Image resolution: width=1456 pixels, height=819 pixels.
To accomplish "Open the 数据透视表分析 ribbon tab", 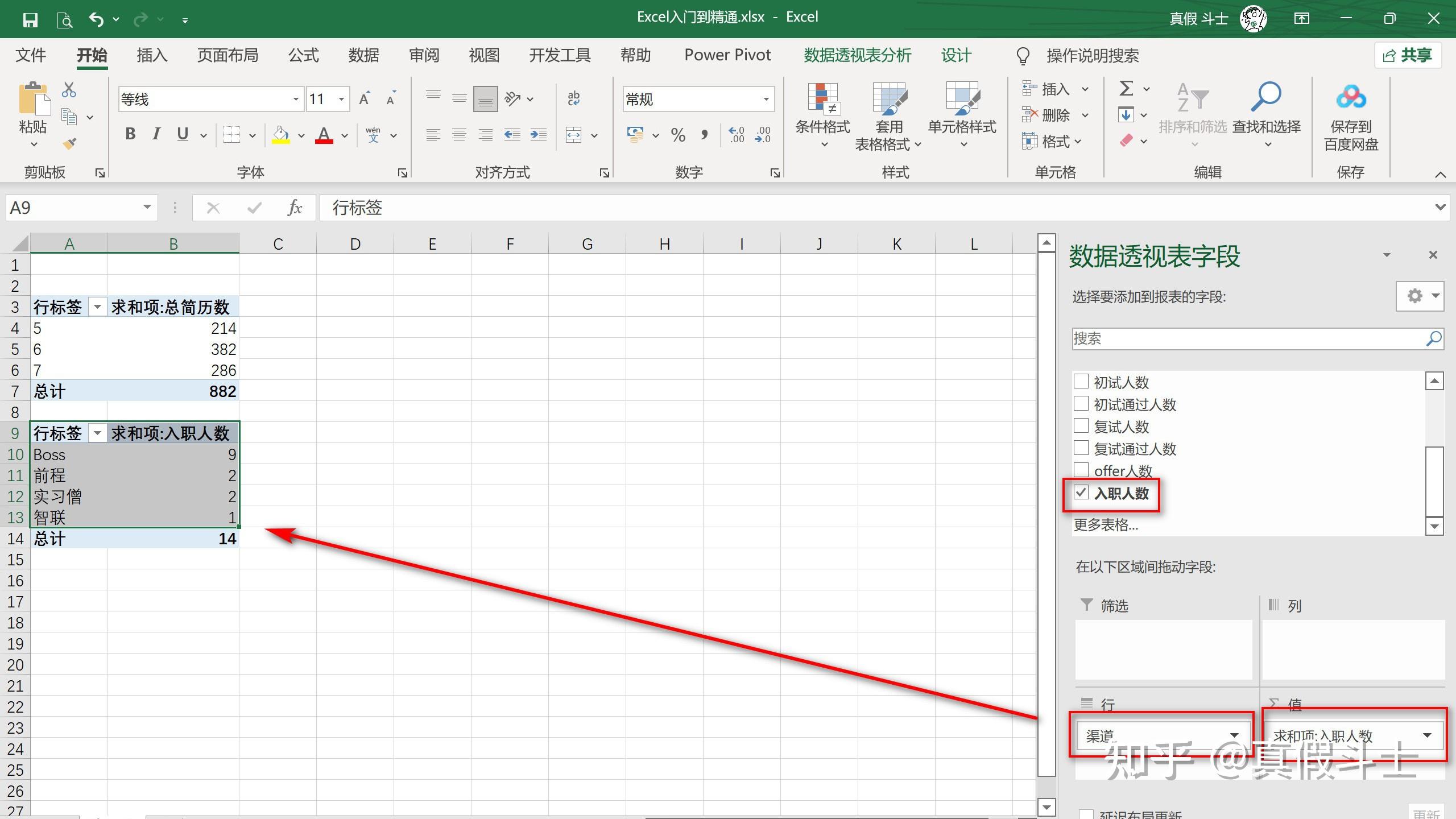I will tap(857, 55).
